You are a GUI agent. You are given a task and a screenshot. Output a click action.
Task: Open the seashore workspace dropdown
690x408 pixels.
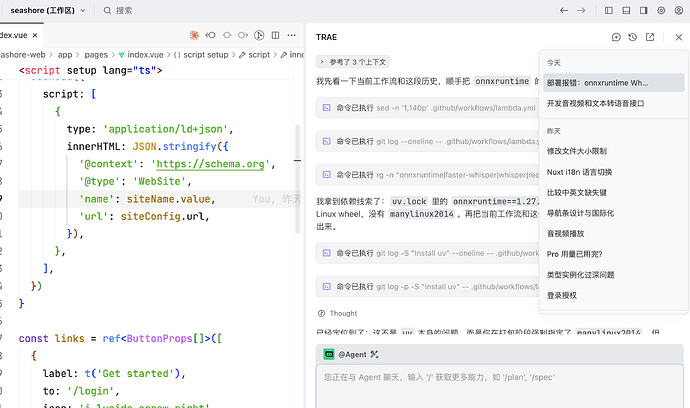point(48,10)
